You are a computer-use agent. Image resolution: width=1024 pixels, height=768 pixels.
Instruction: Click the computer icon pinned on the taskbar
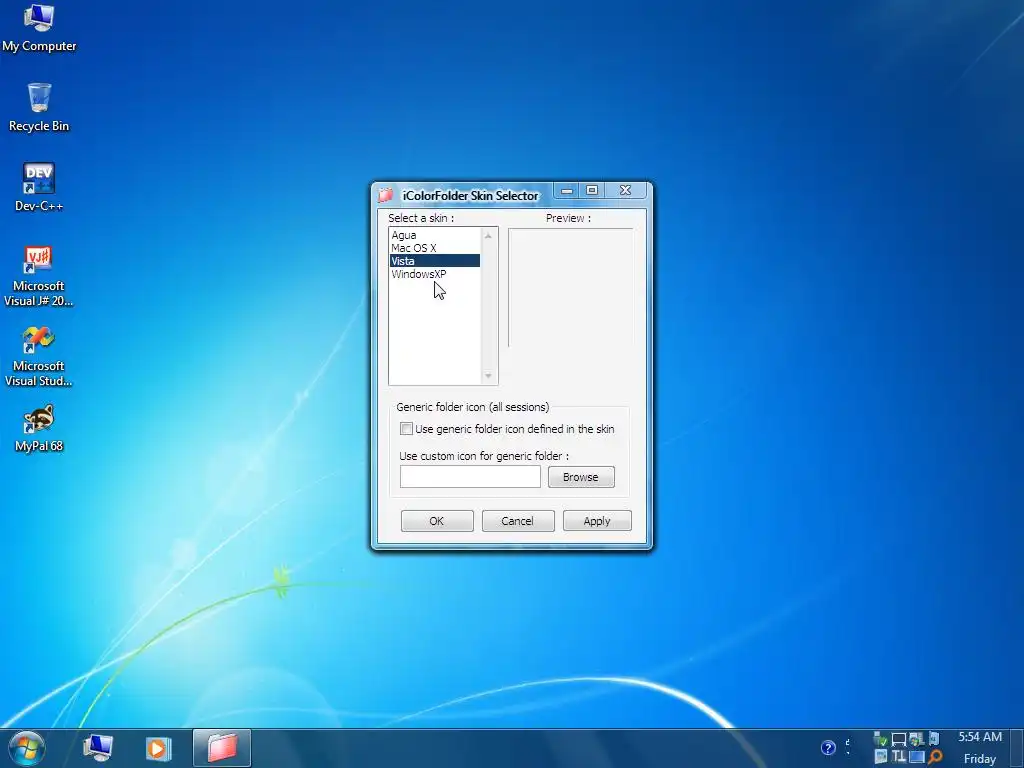(x=98, y=748)
